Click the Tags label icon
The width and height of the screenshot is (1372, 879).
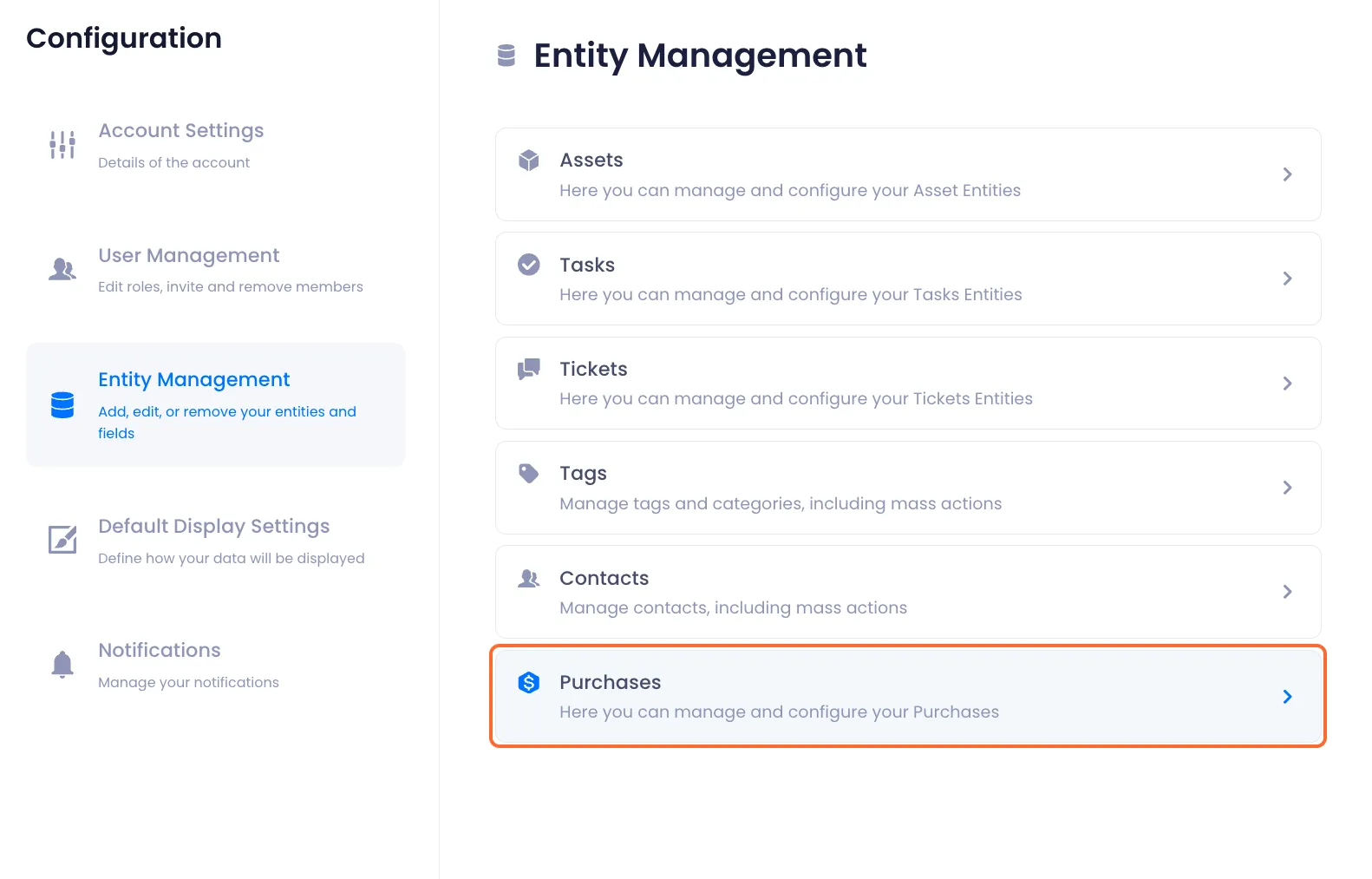coord(529,473)
